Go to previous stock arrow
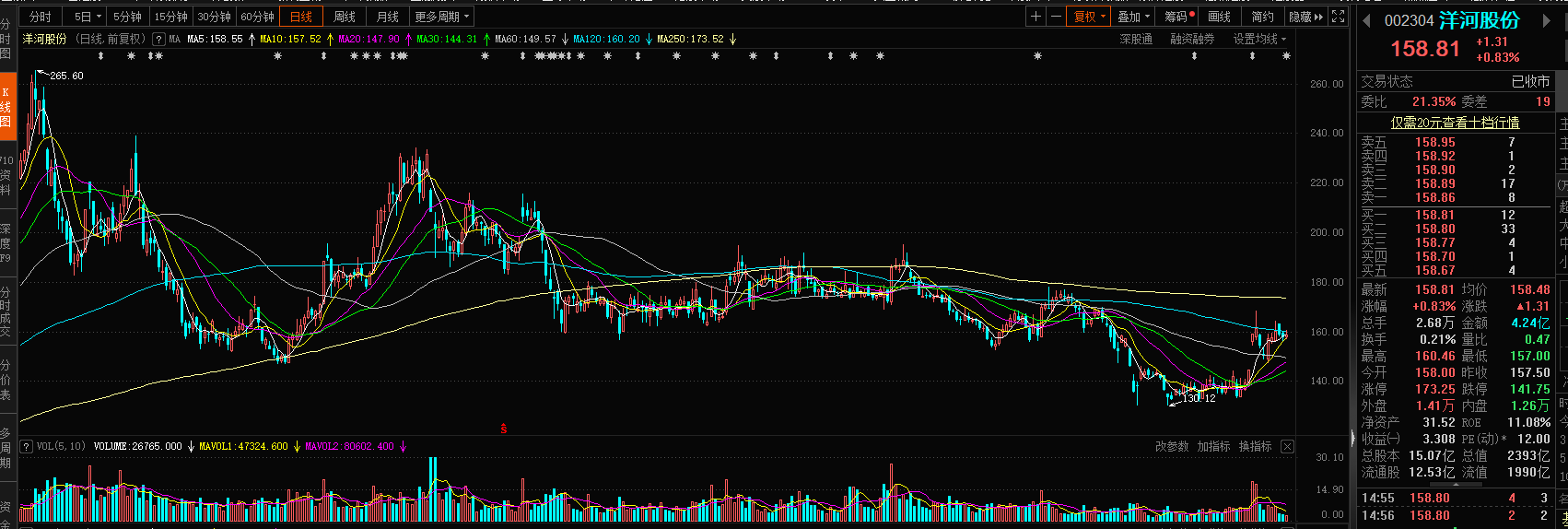 point(1366,20)
